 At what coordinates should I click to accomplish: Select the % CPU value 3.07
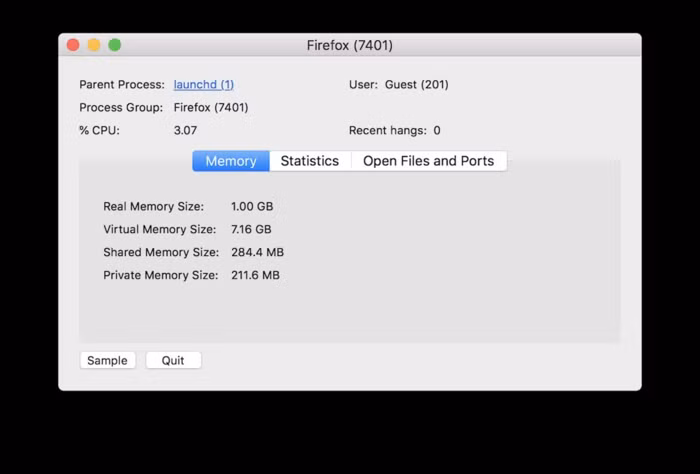click(x=186, y=131)
